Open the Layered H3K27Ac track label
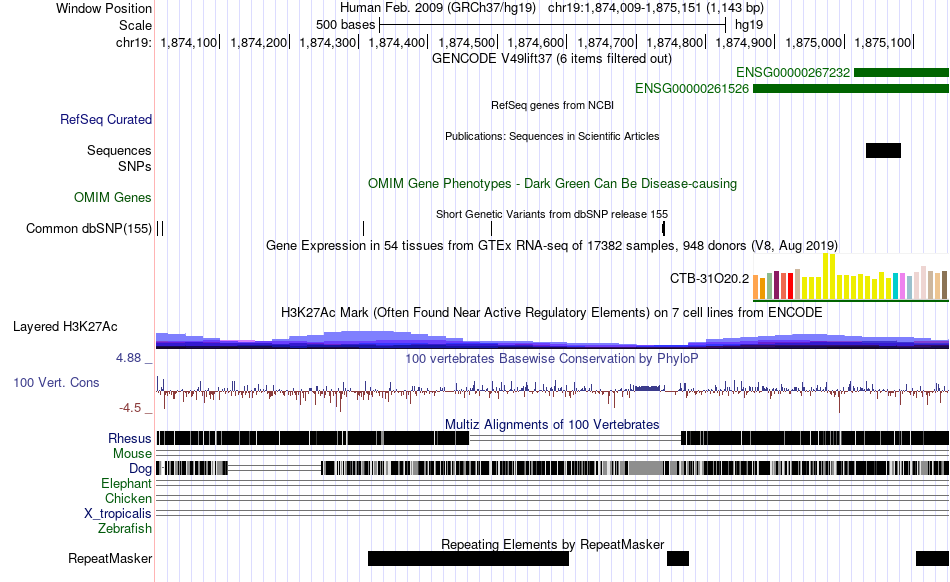950x582 pixels. click(x=65, y=326)
